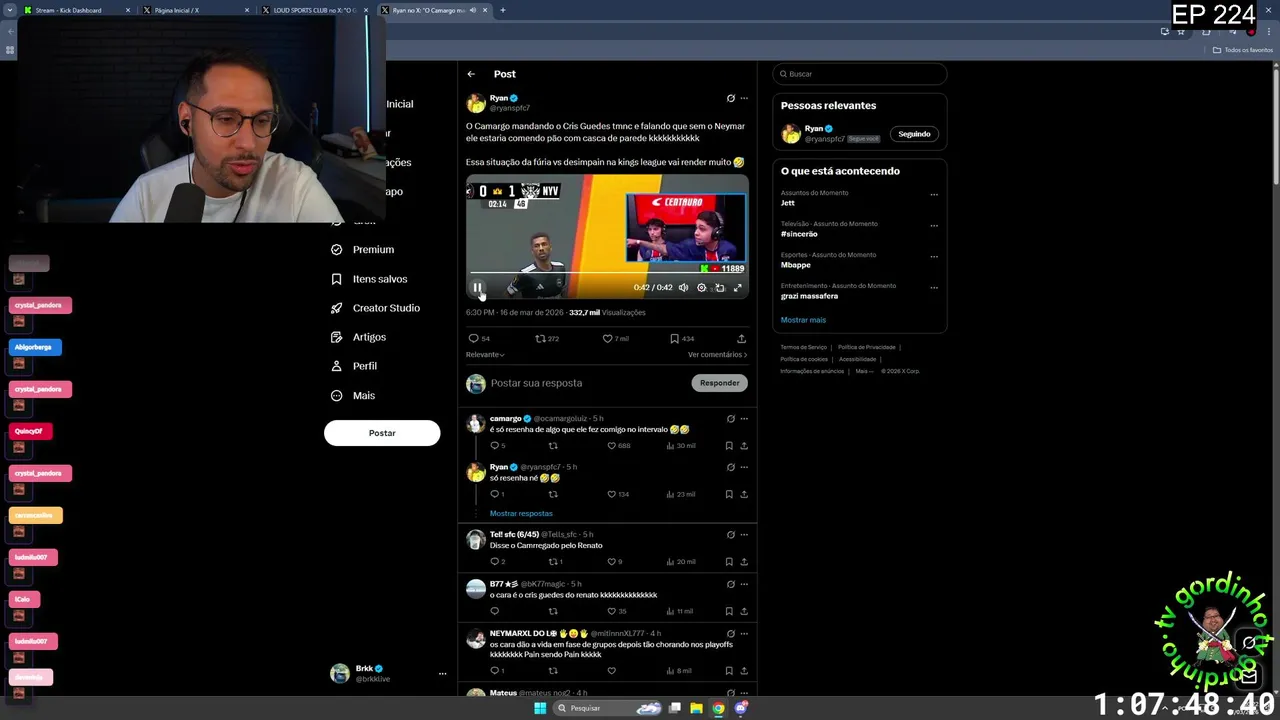Switch to Stream - Kick Dashboard tab
This screenshot has width=1280, height=720.
point(76,10)
